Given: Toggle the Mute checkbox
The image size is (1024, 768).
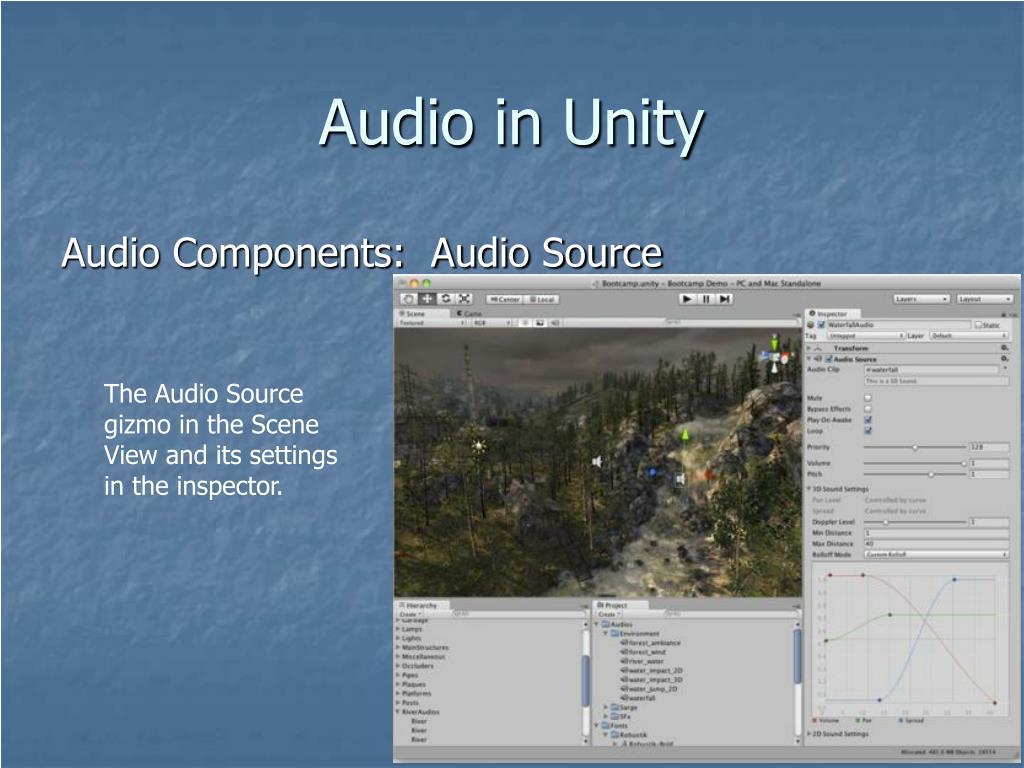Looking at the screenshot, I should 868,398.
